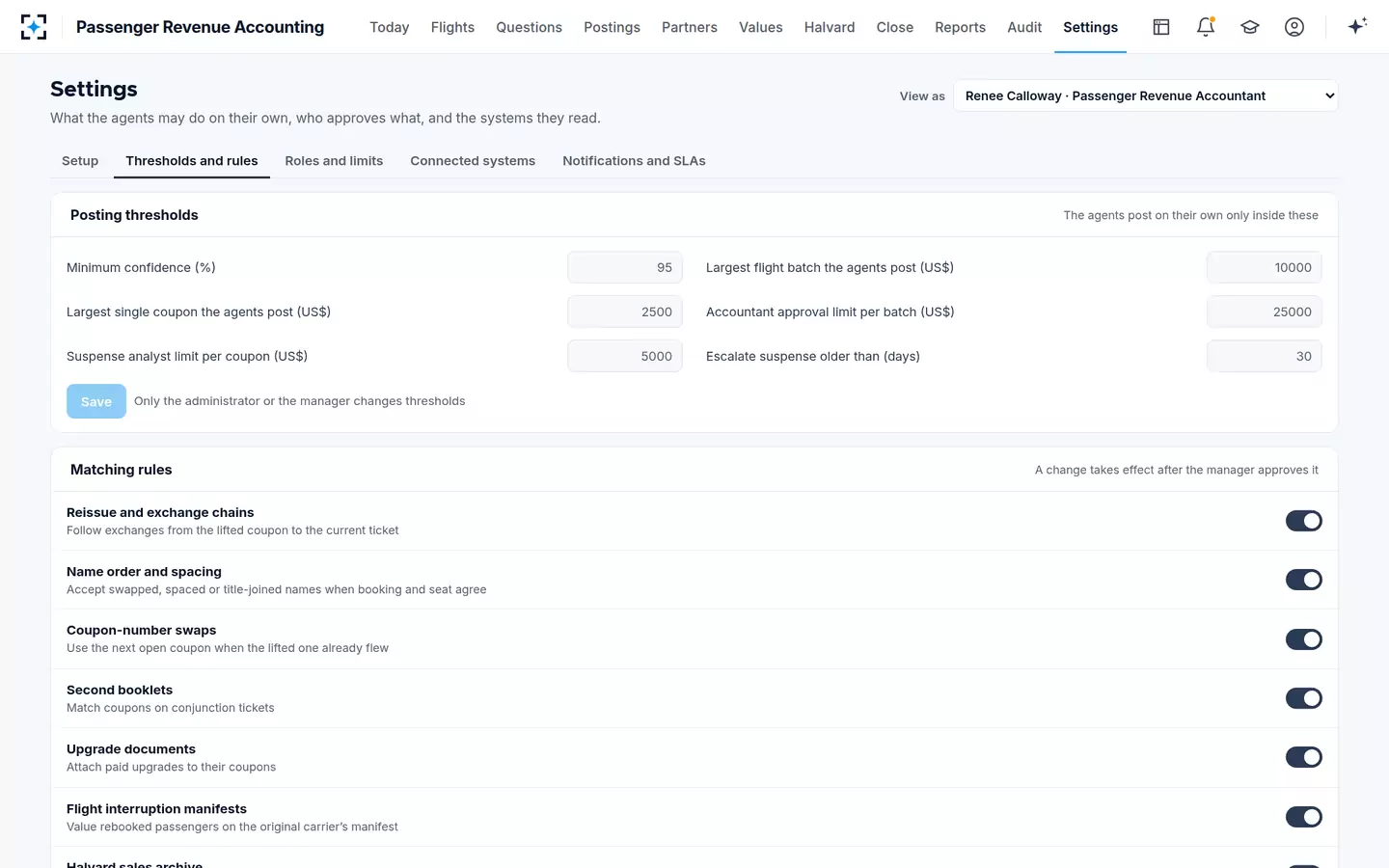Open Notifications and SLAs tab

[634, 161]
